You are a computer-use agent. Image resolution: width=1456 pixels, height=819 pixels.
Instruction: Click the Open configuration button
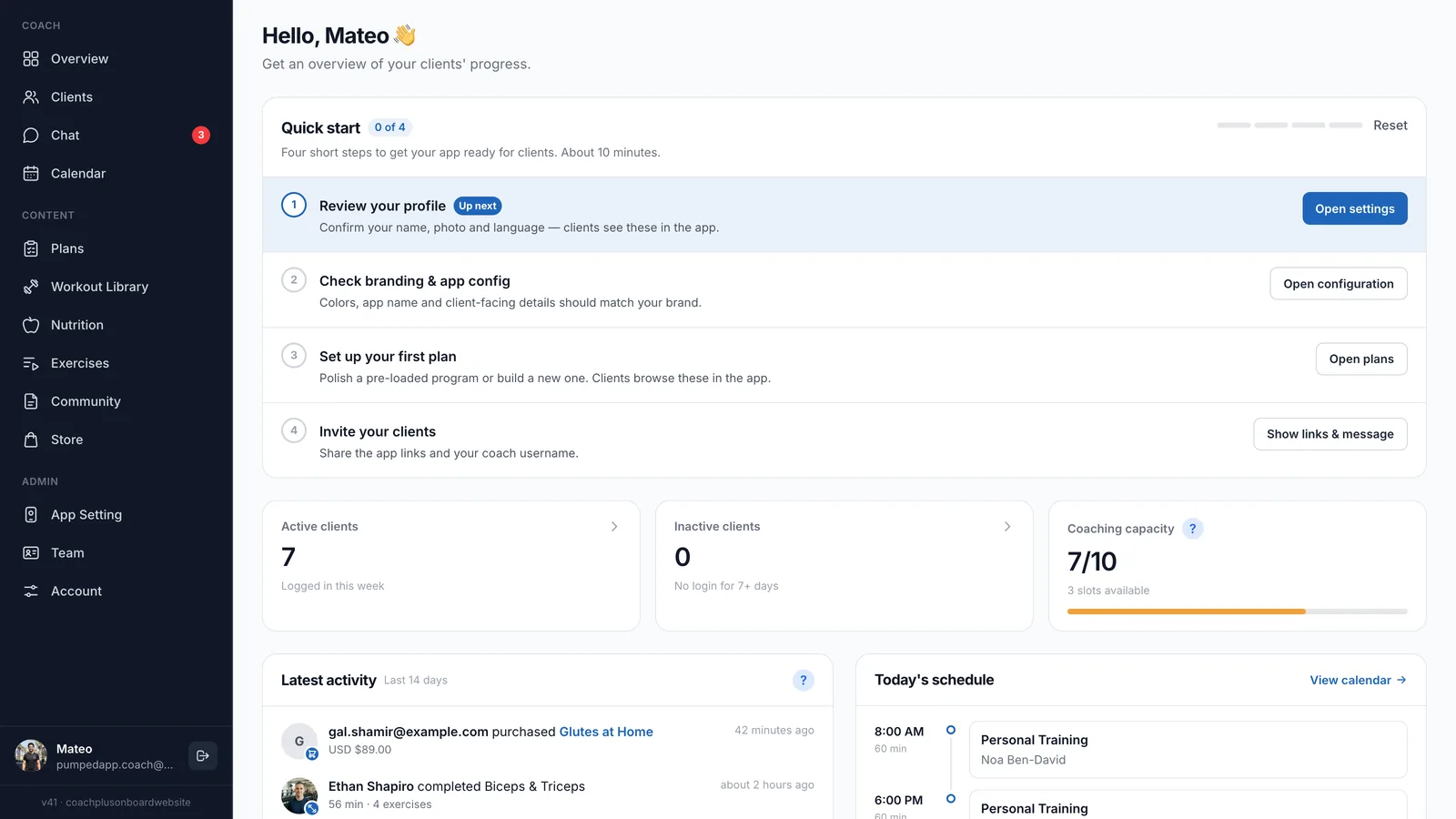pos(1339,284)
